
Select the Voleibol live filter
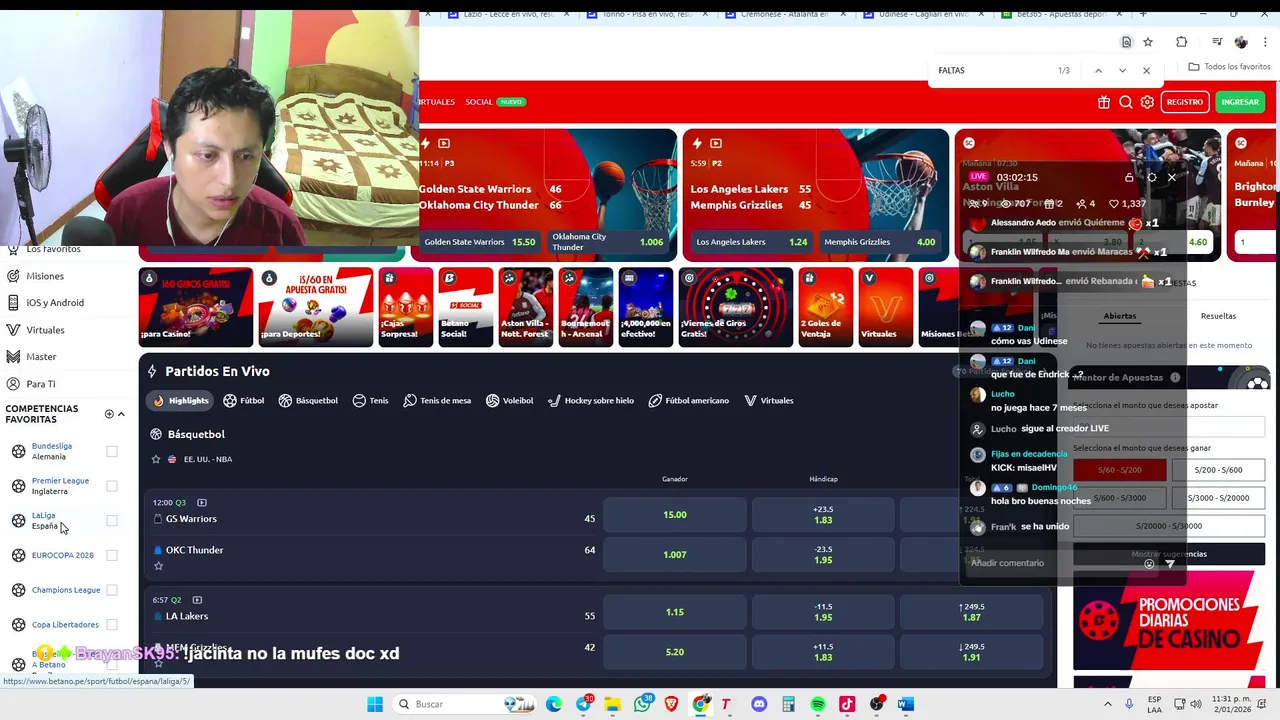coord(509,401)
